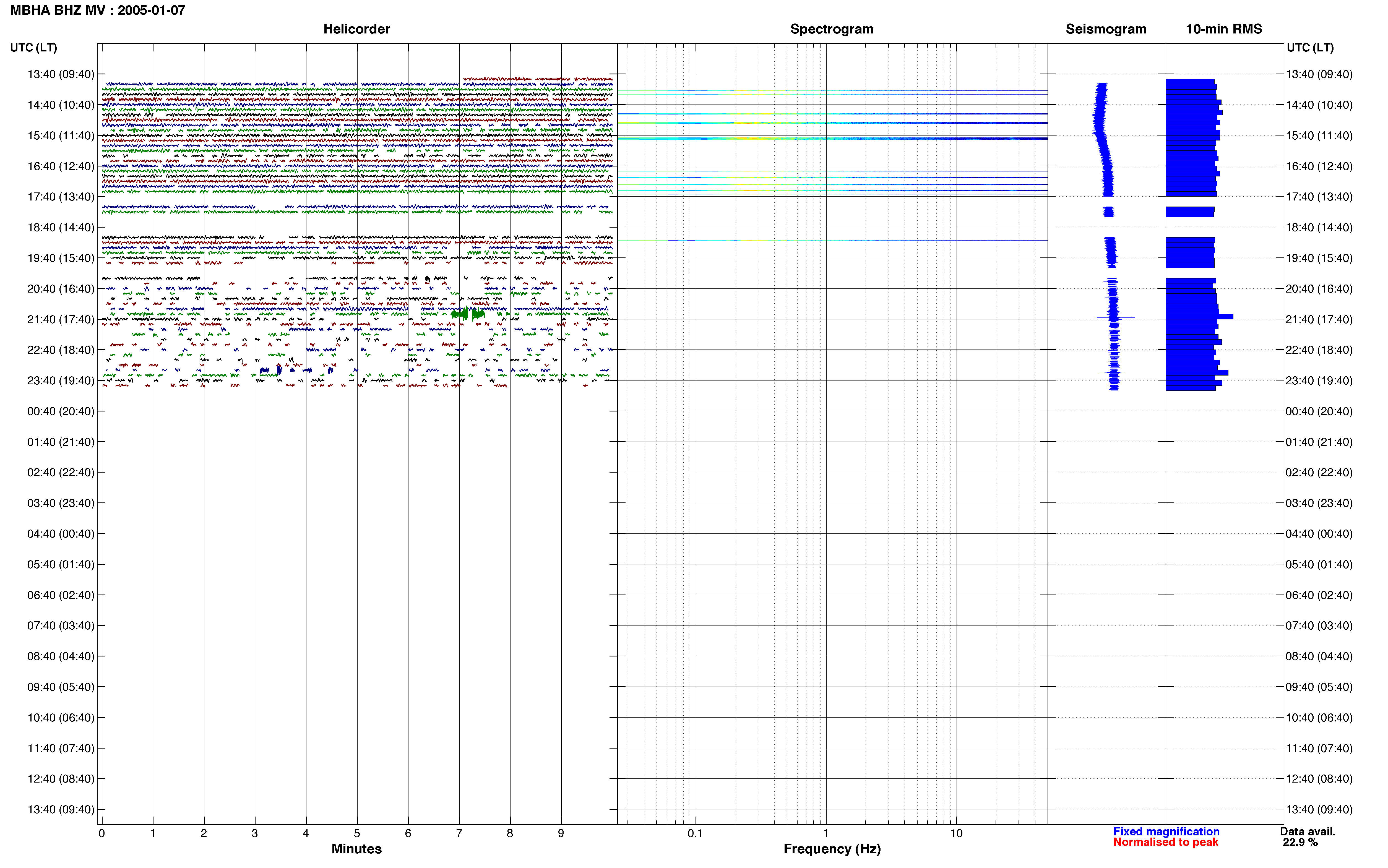The width and height of the screenshot is (1388, 868).
Task: Click the right '16:40 (12:40)' time label
Action: pyautogui.click(x=1319, y=166)
